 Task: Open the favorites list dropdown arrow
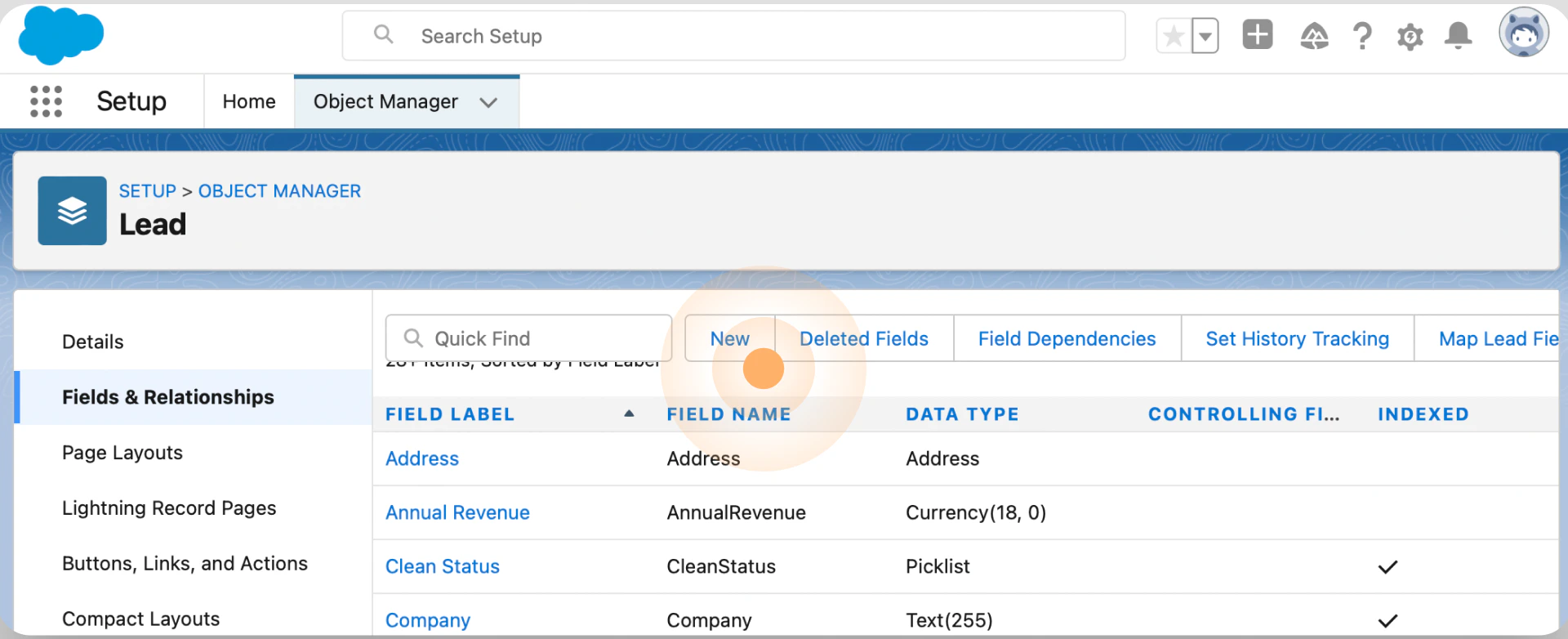[x=1205, y=36]
